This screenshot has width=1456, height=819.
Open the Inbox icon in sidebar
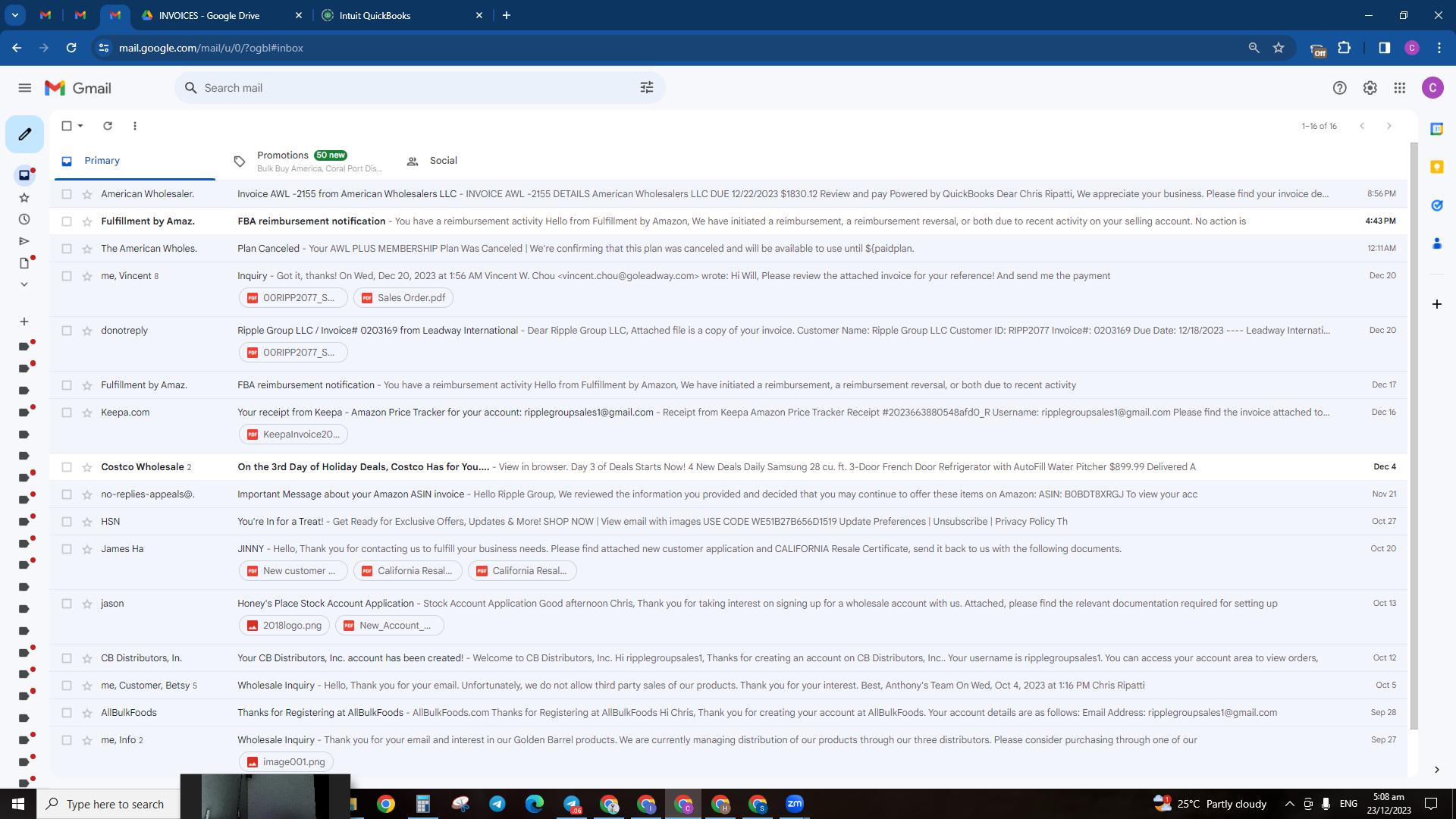click(24, 175)
